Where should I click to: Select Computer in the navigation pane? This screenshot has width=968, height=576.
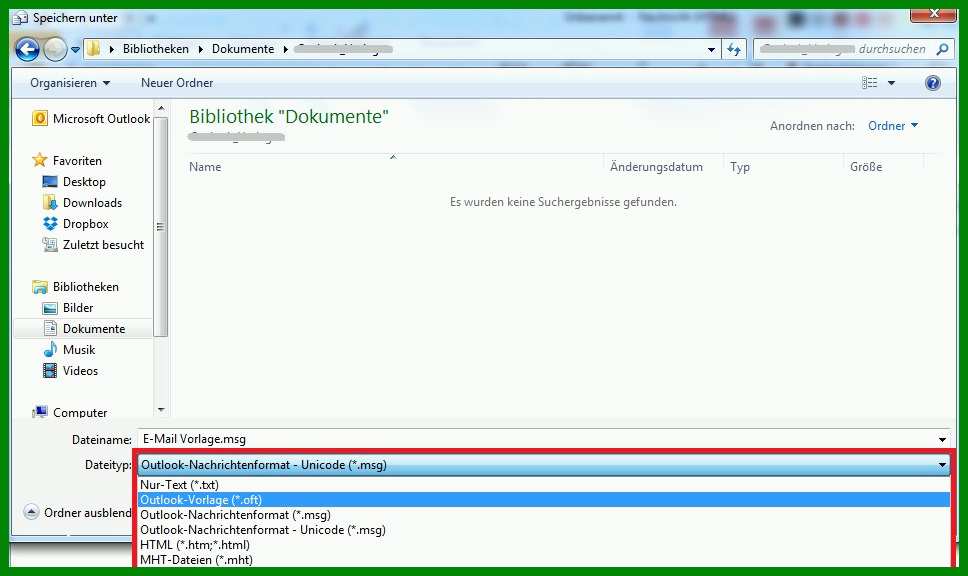click(x=80, y=412)
